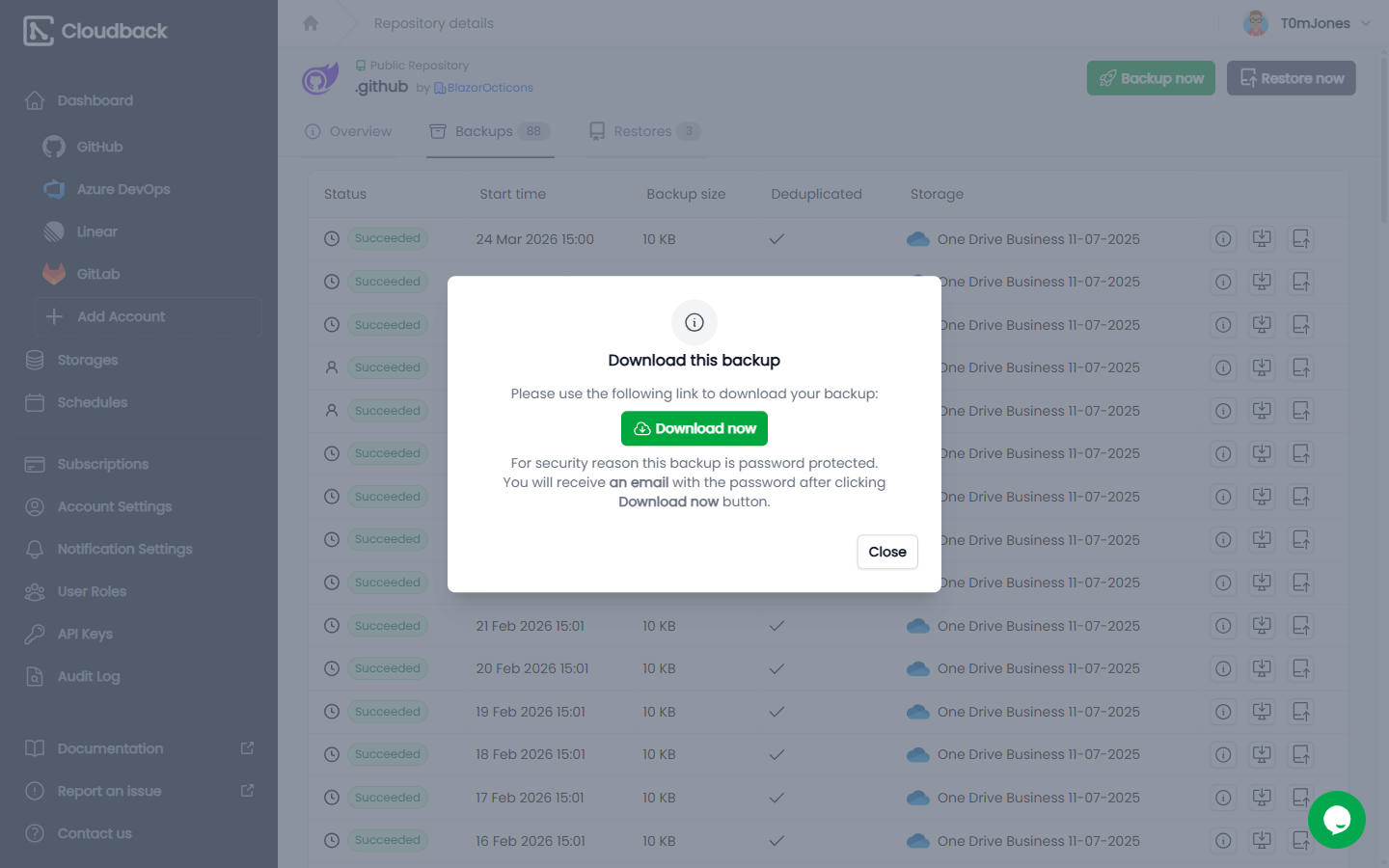Switch to the Restores tab

click(645, 131)
